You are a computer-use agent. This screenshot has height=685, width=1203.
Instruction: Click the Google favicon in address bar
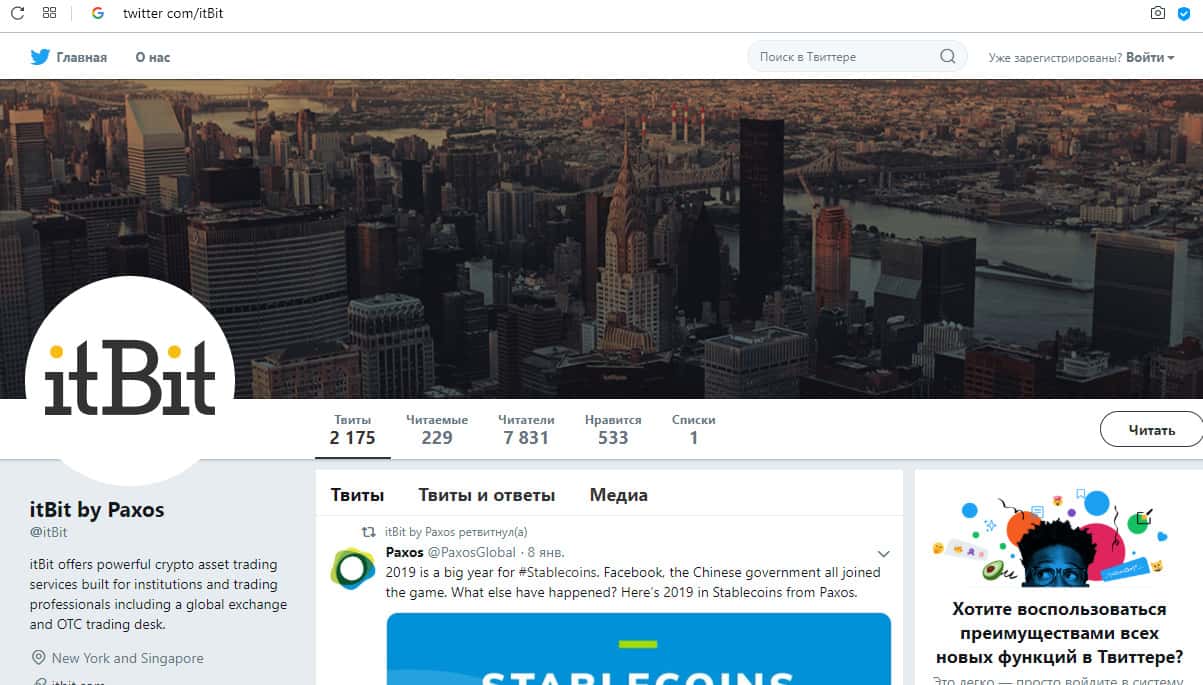pos(97,13)
